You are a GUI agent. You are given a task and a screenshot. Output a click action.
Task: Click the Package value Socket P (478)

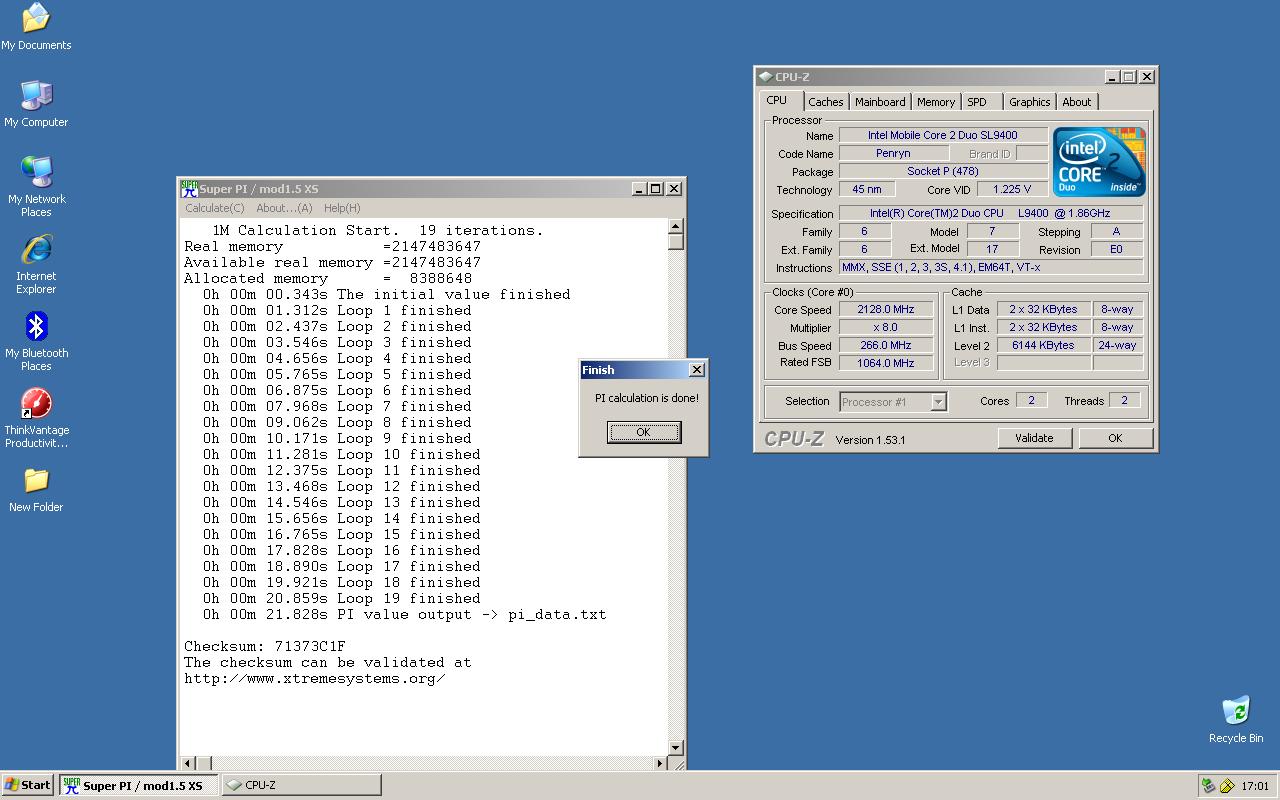click(943, 171)
